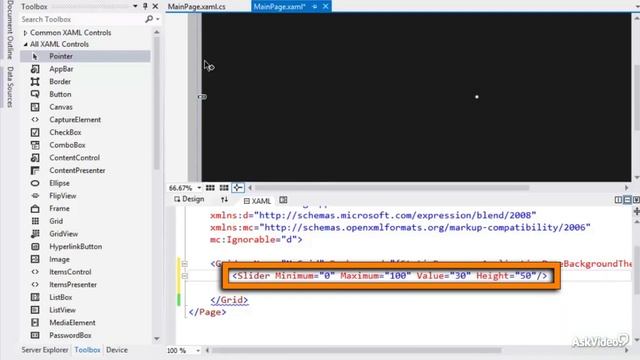Choose the CheckBox control icon
This screenshot has width=640, height=360.
point(35,132)
